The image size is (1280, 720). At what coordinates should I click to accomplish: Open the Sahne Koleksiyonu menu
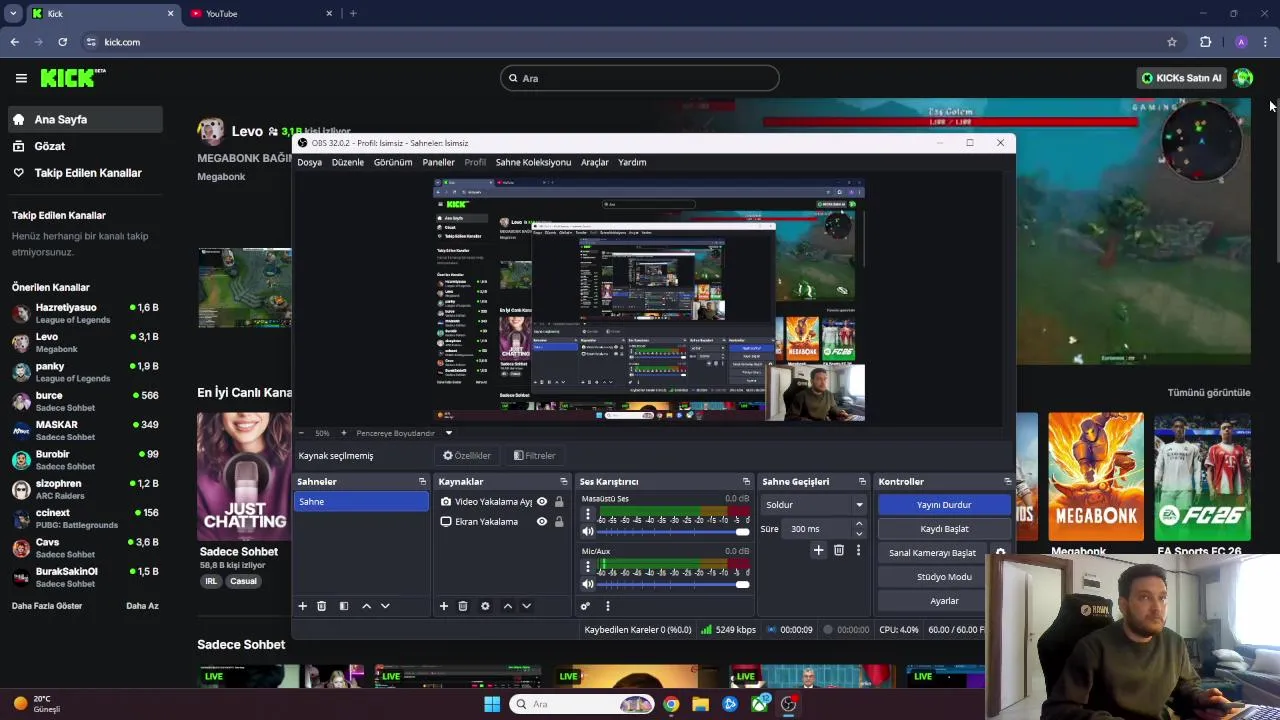(x=533, y=162)
